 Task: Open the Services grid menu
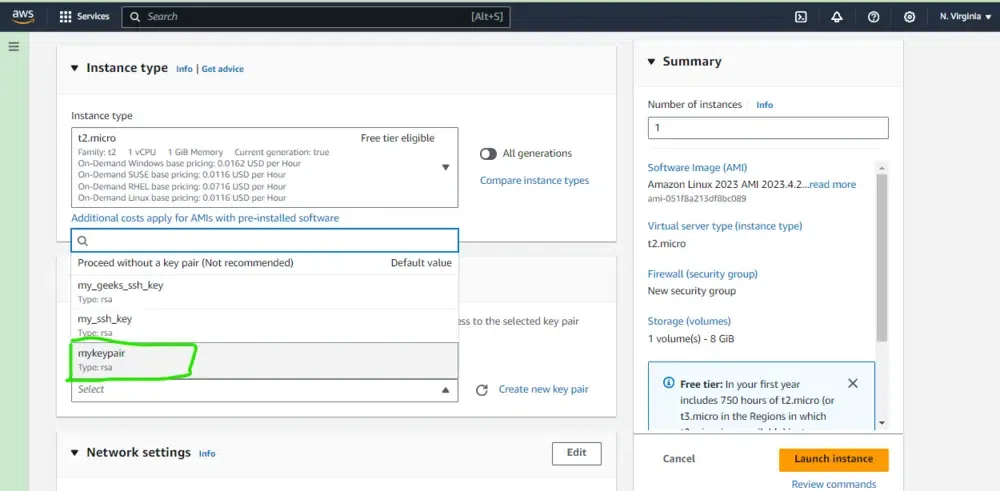pyautogui.click(x=84, y=17)
